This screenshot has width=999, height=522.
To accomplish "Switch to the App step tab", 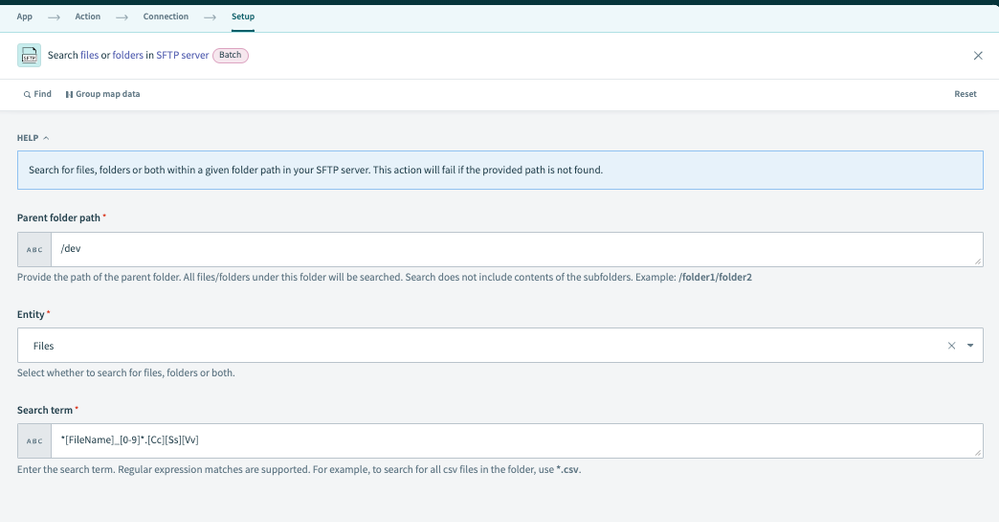I will click(25, 17).
